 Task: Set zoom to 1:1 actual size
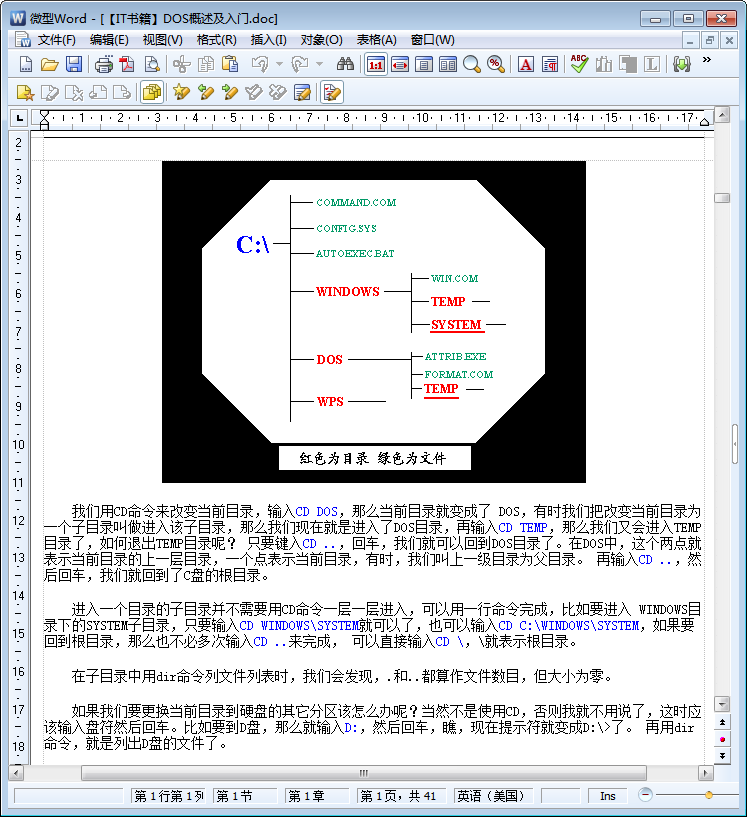(x=376, y=64)
